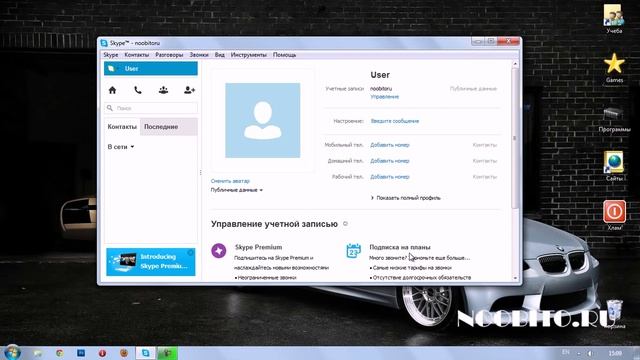Open the Сайты desktop icon
The height and width of the screenshot is (360, 640).
point(614,167)
